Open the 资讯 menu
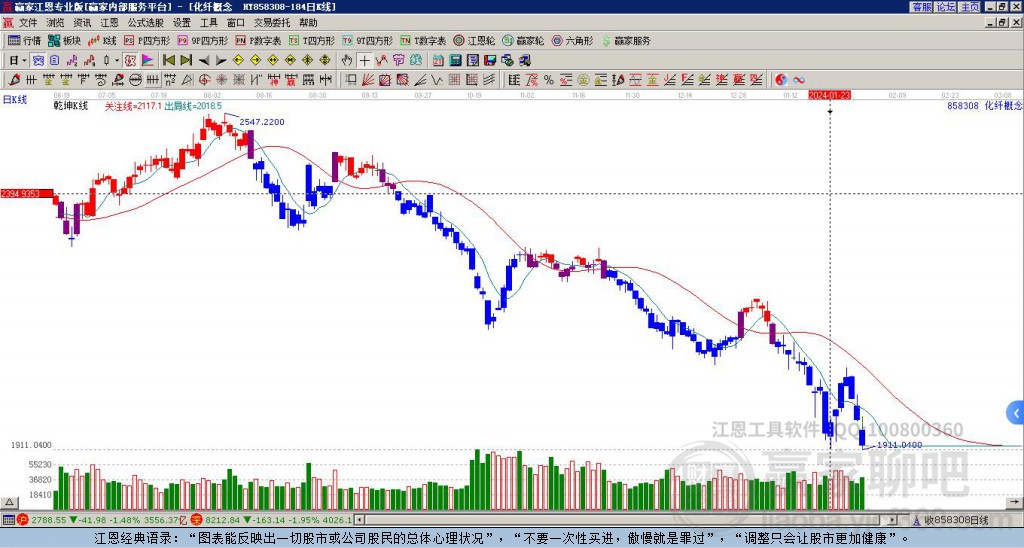The height and width of the screenshot is (548, 1024). (82, 23)
